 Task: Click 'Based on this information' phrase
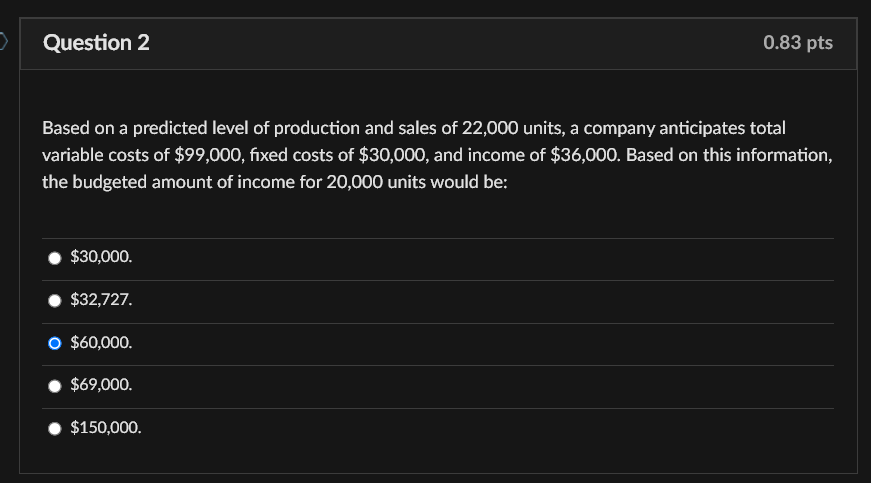pos(728,155)
